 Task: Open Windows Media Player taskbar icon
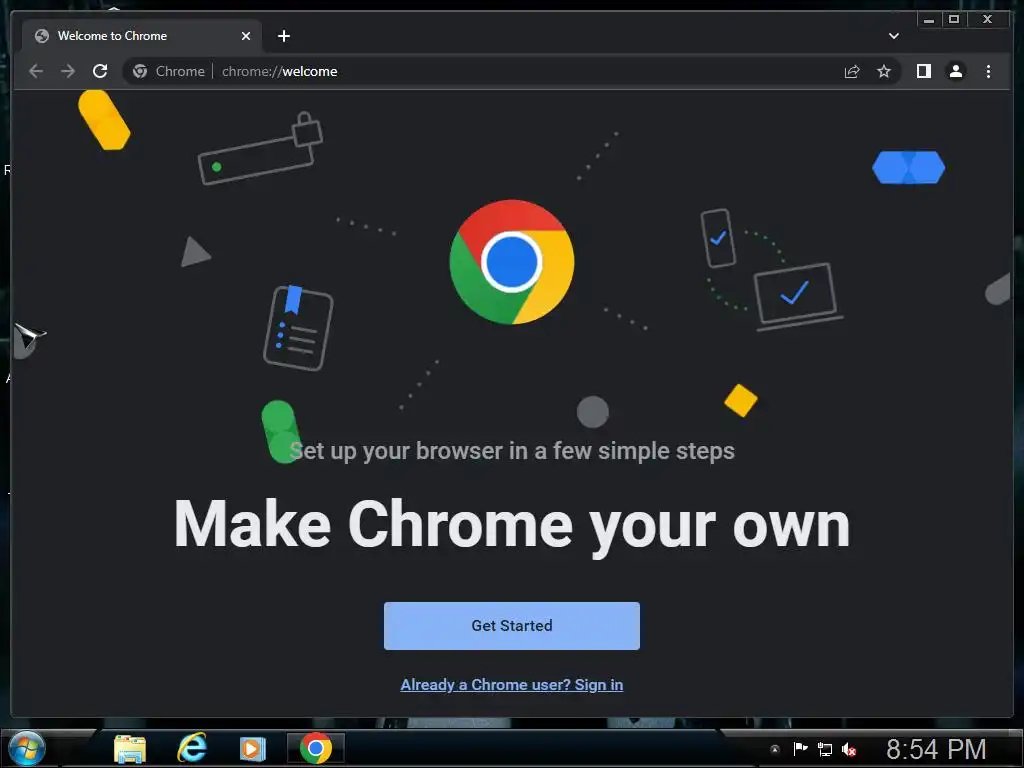[x=252, y=748]
